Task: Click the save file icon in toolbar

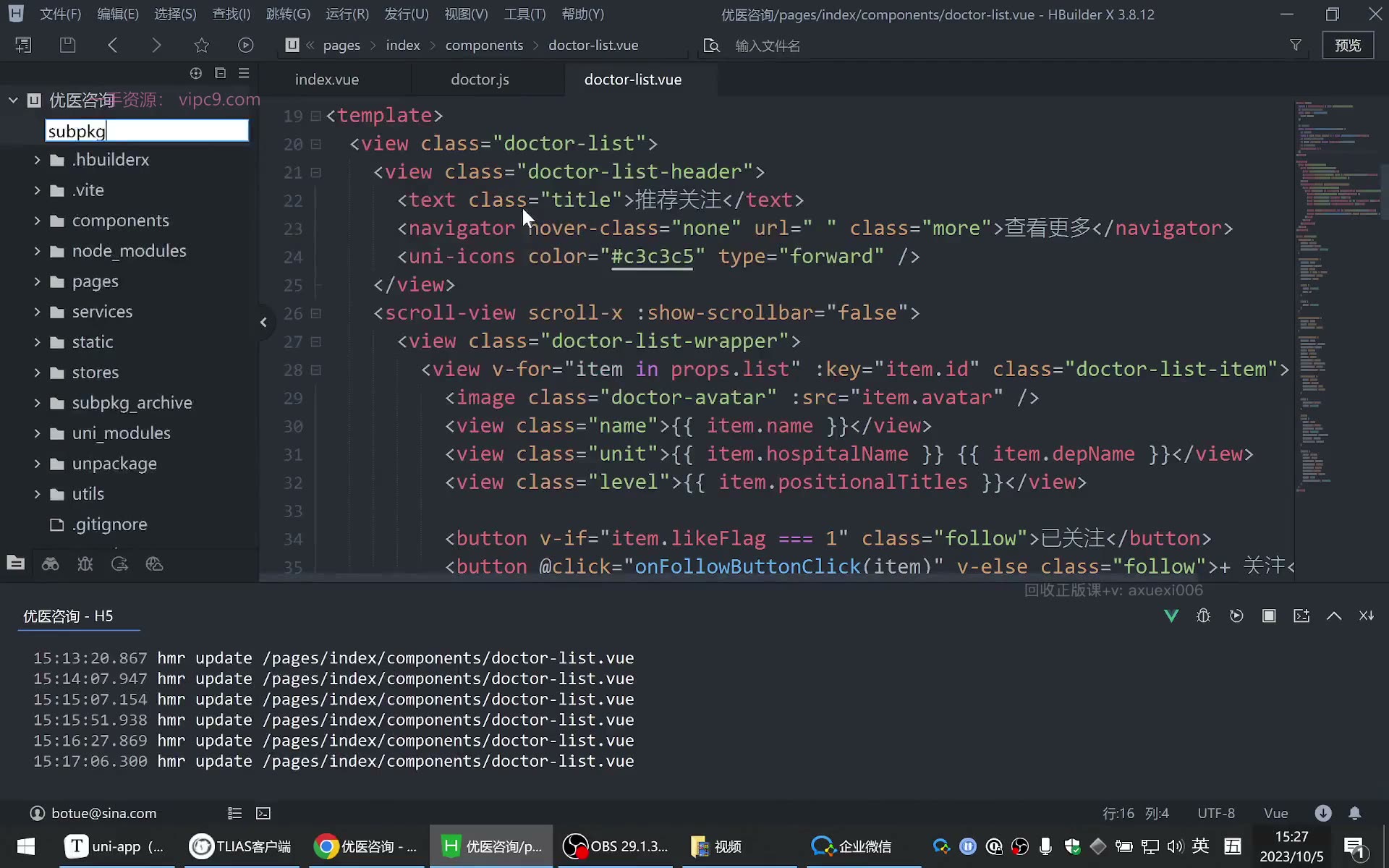Action: pos(67,45)
